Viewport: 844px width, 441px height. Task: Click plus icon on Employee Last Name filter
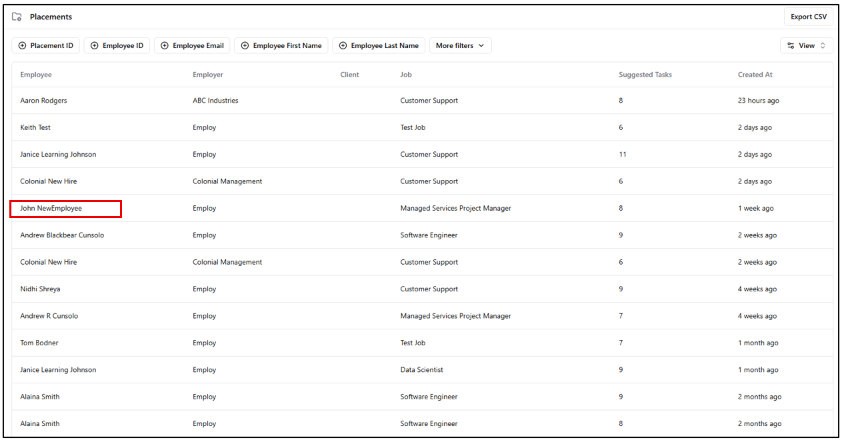[343, 45]
